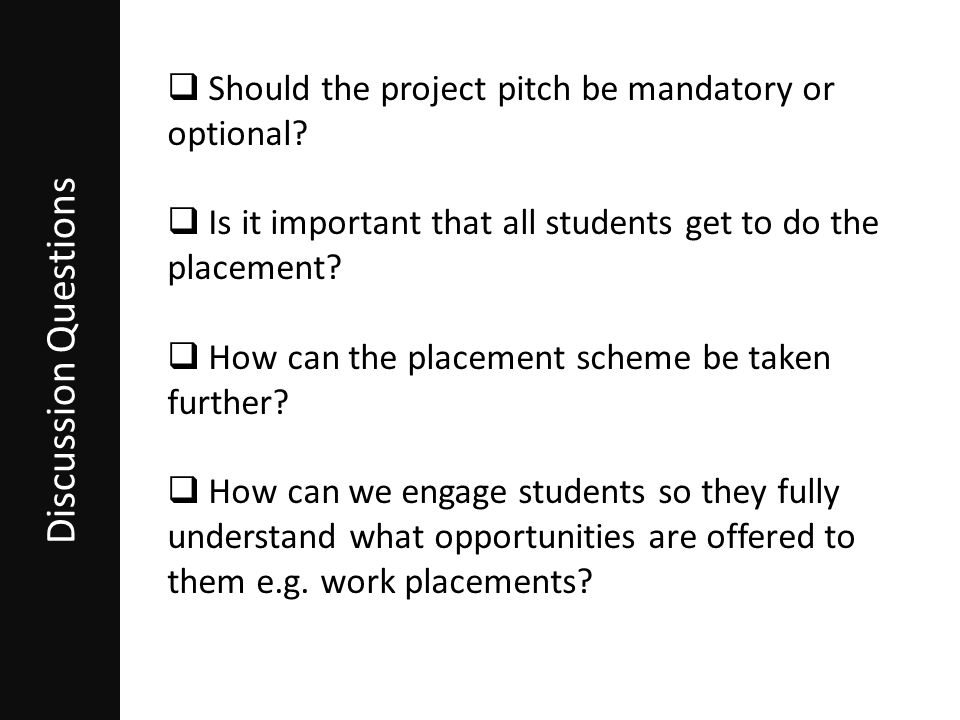Click the abbreviation 'e.g.' in last line

281,583
